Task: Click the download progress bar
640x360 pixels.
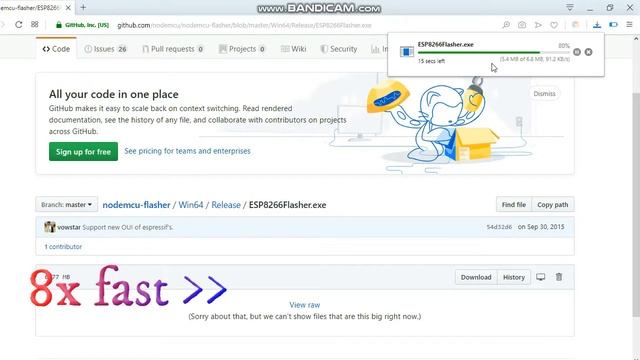Action: tap(493, 52)
